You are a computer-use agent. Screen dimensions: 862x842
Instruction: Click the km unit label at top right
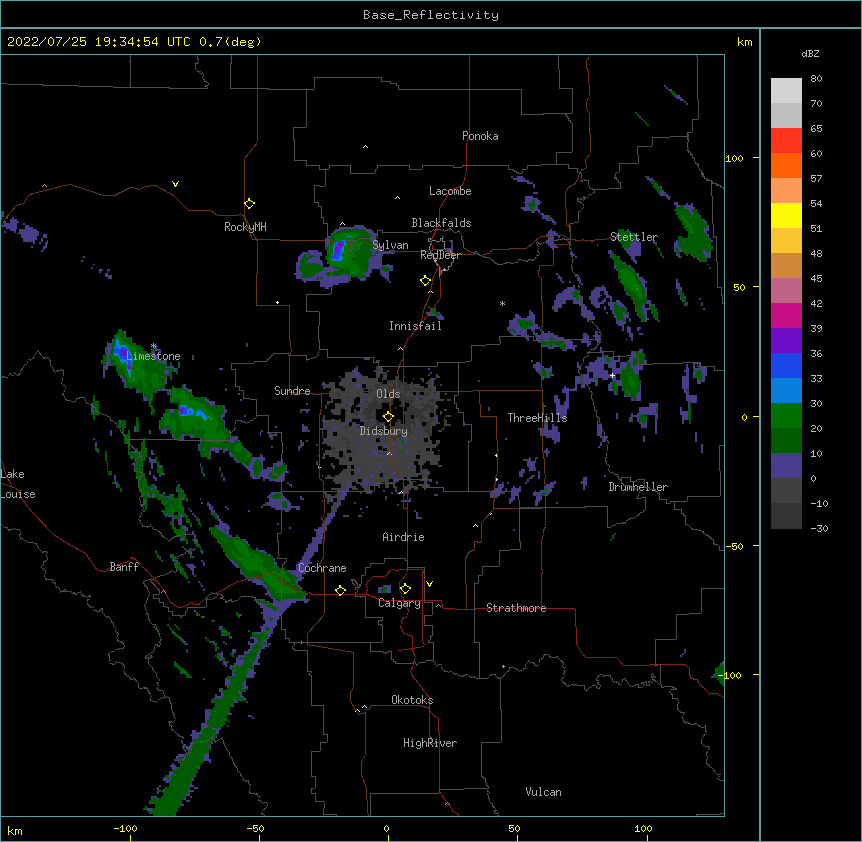pos(744,42)
